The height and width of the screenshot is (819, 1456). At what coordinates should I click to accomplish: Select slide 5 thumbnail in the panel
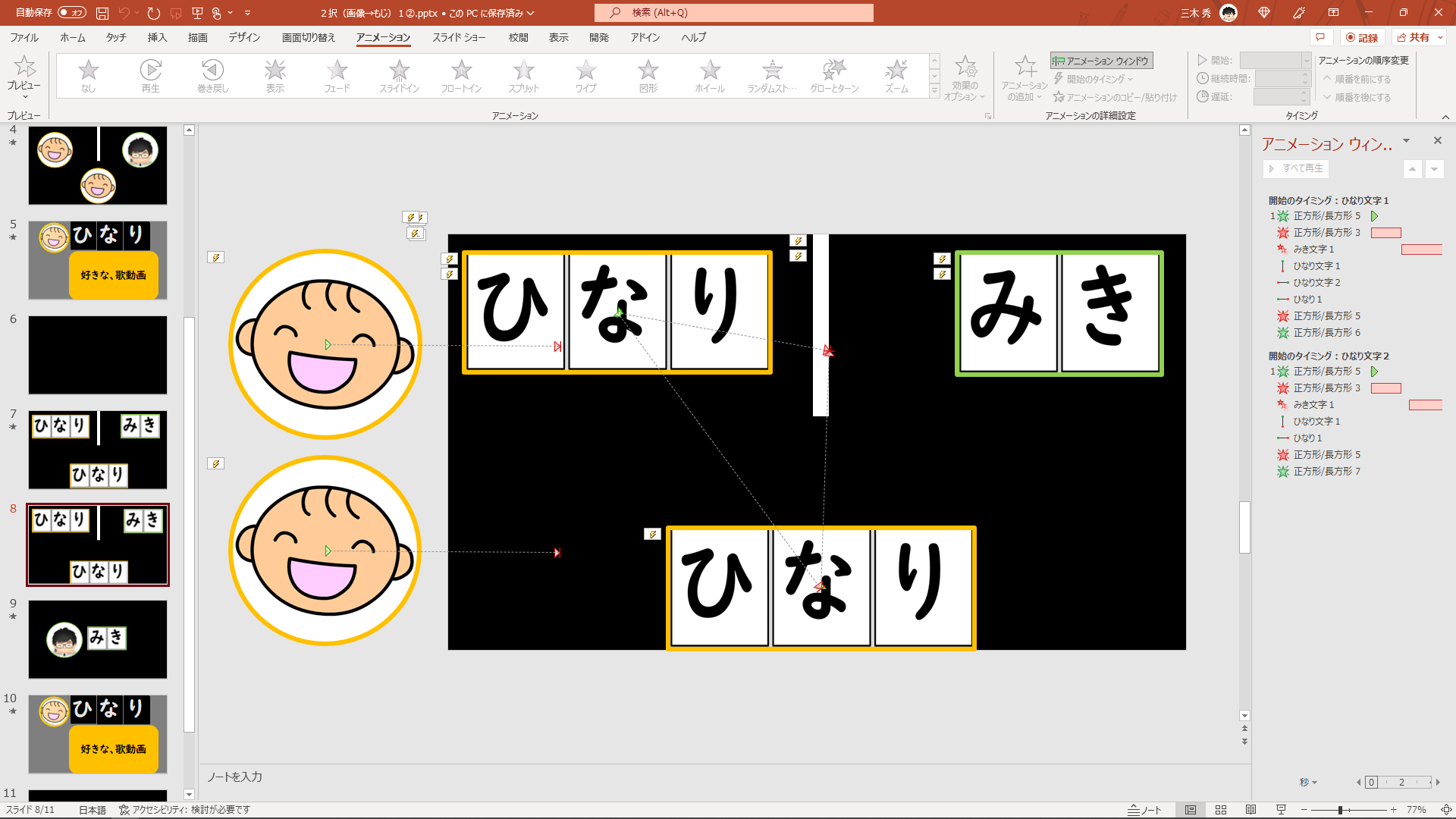pos(97,260)
